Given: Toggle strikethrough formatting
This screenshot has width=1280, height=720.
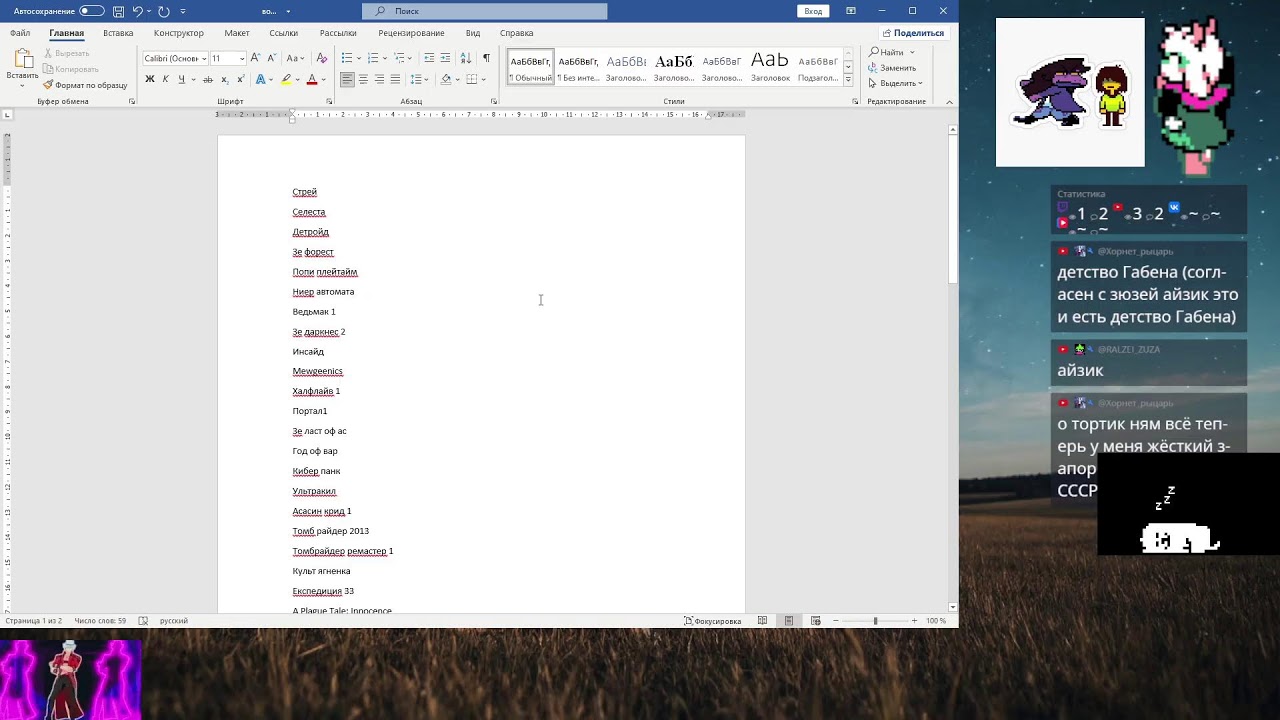Looking at the screenshot, I should (x=208, y=79).
